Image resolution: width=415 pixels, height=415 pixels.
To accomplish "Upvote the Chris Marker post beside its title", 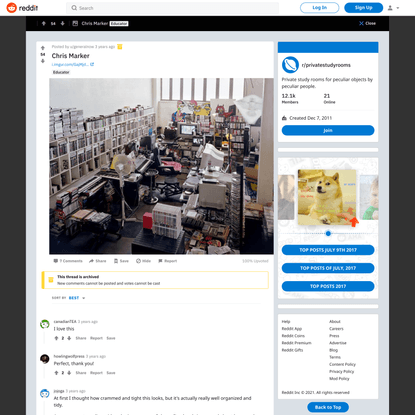I will [43, 48].
